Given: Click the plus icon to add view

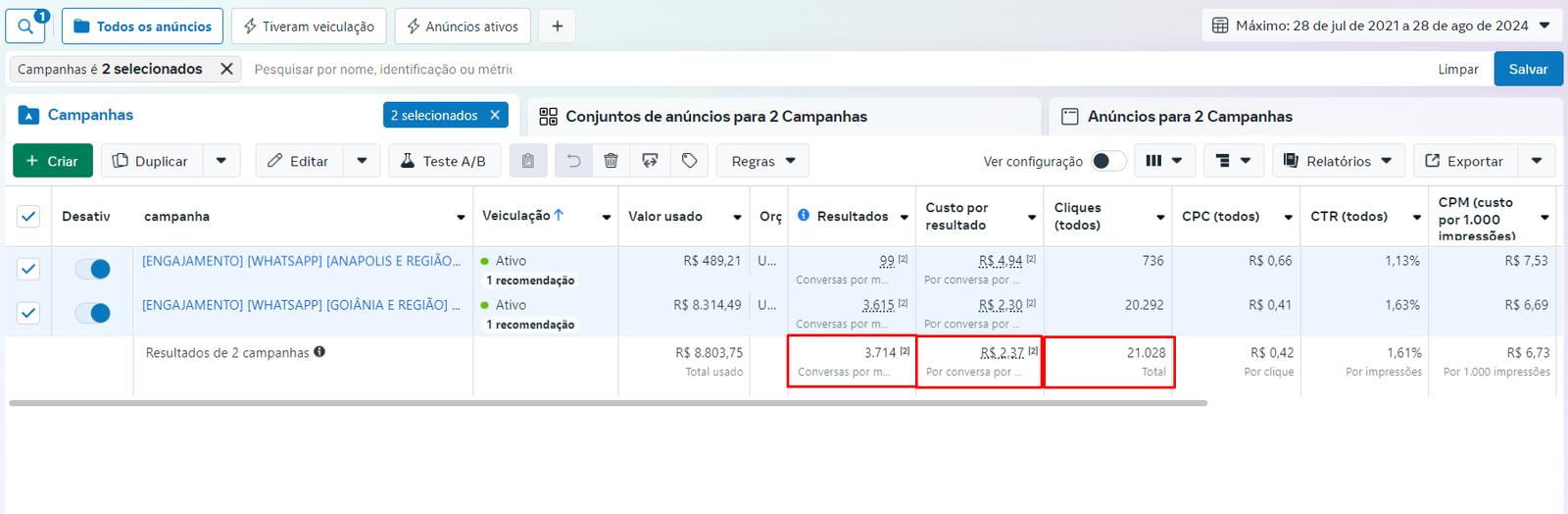Looking at the screenshot, I should 557,26.
